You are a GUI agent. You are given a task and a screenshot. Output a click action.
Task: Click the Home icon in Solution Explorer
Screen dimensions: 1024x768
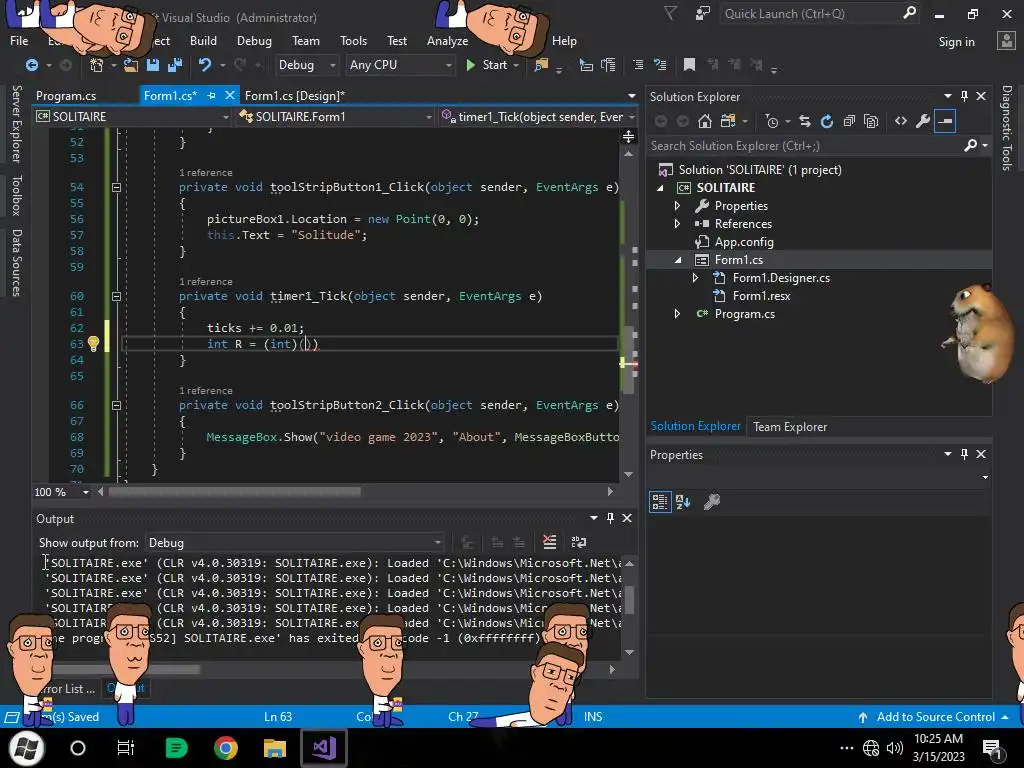point(705,121)
